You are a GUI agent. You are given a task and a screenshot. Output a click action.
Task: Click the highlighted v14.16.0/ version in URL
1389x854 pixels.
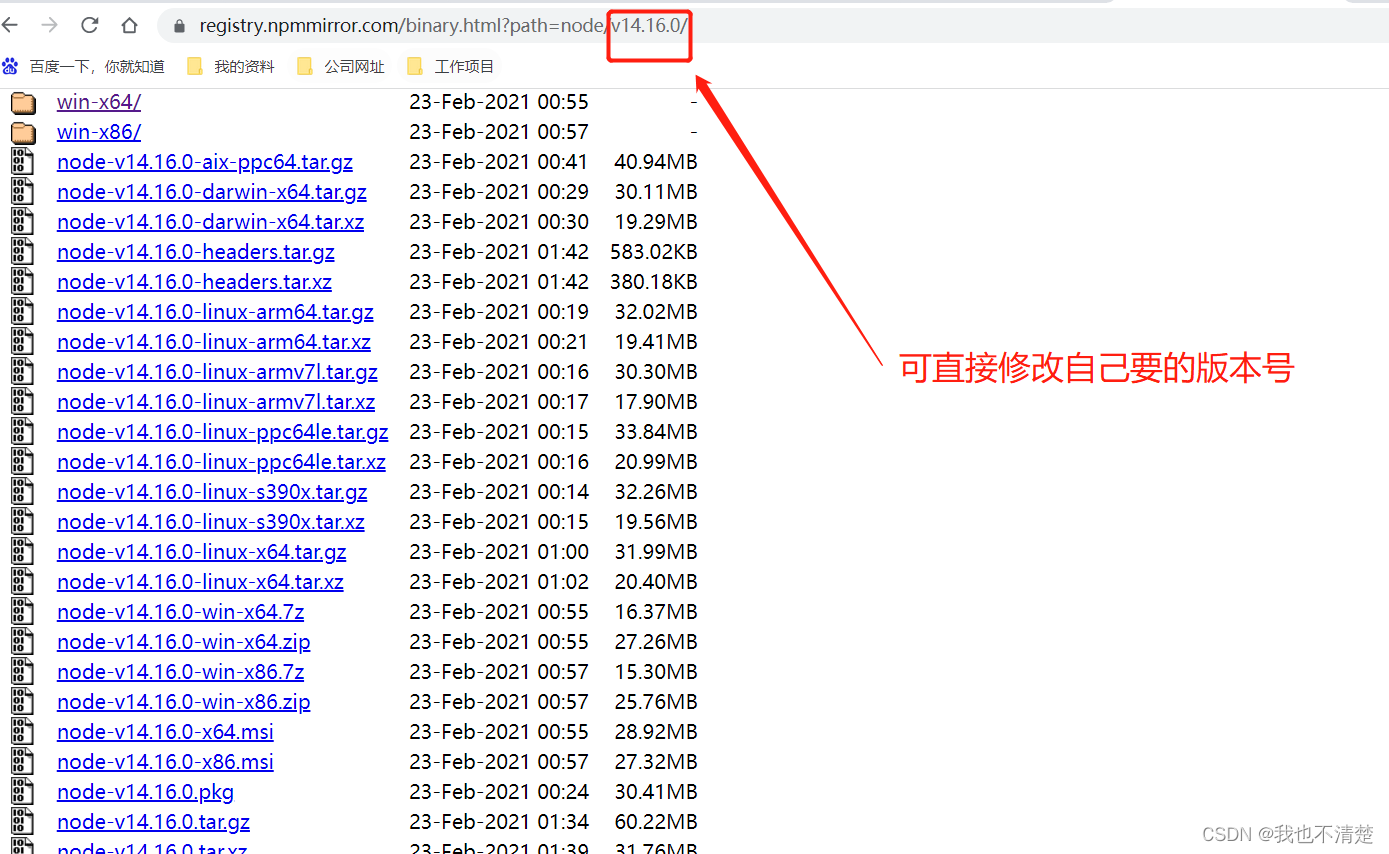pos(648,27)
